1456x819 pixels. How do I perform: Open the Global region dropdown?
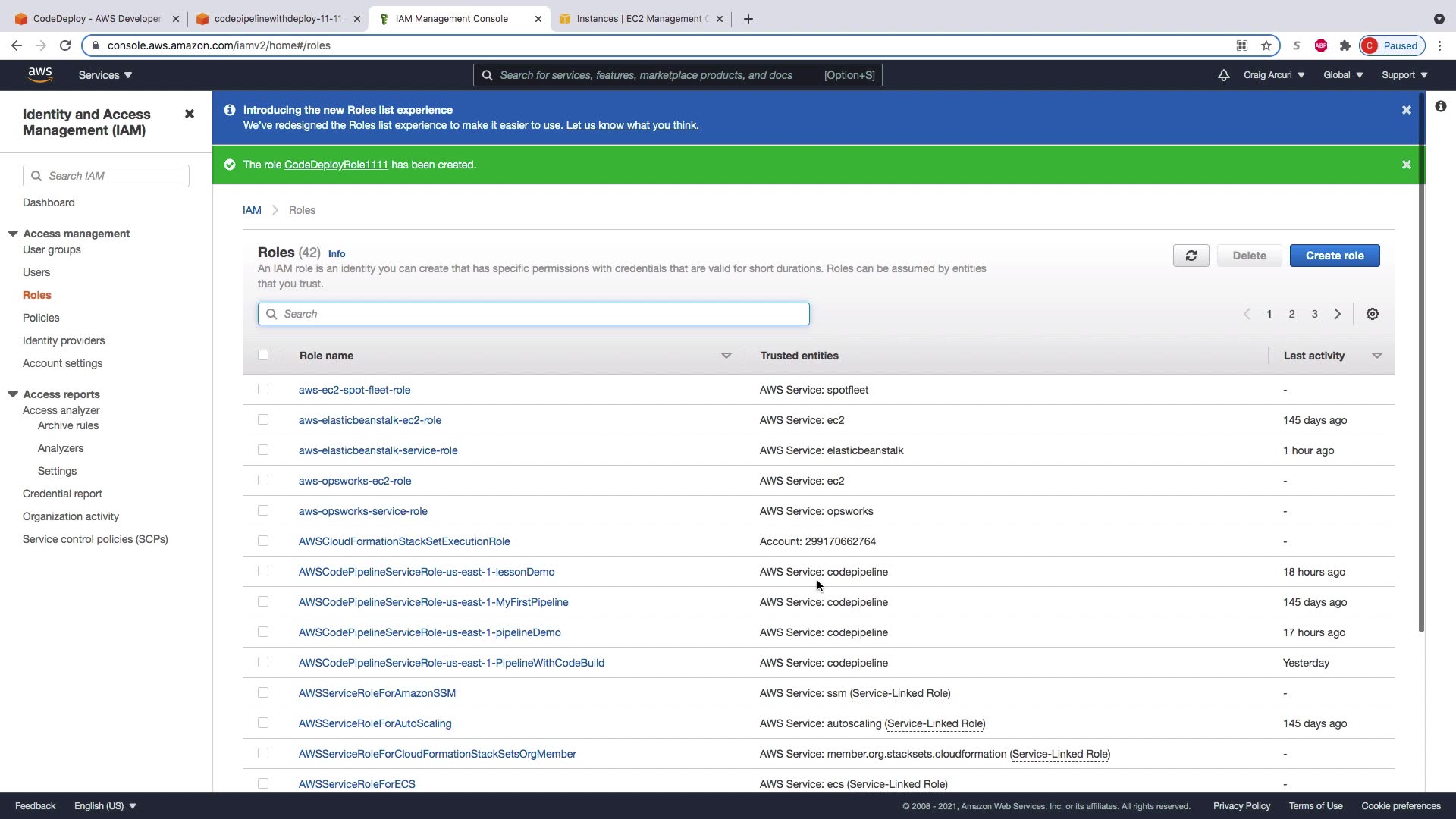[1342, 75]
